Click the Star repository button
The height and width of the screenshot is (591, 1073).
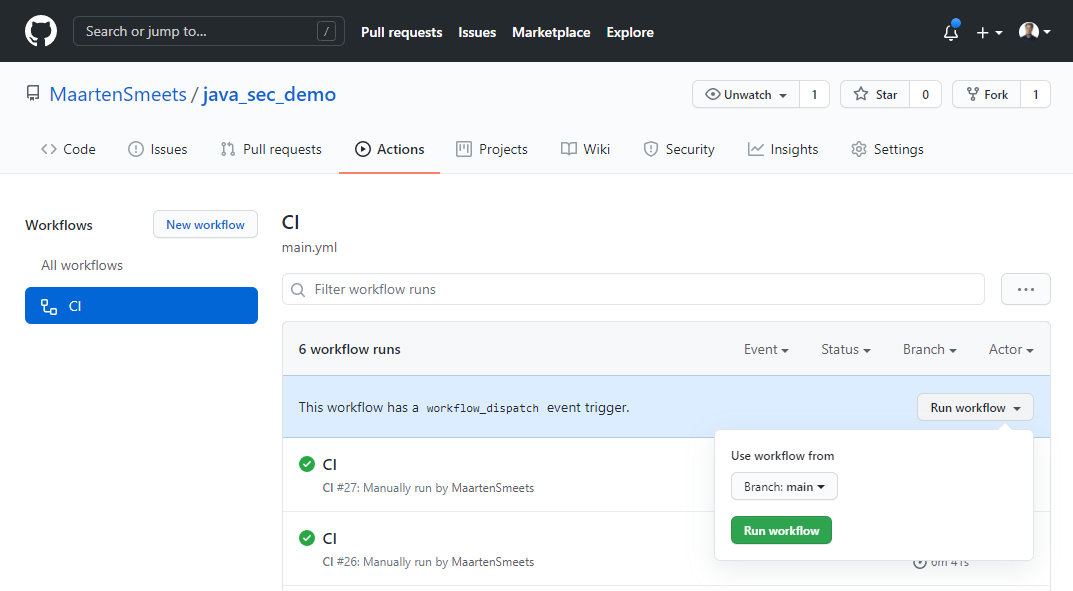(x=875, y=95)
